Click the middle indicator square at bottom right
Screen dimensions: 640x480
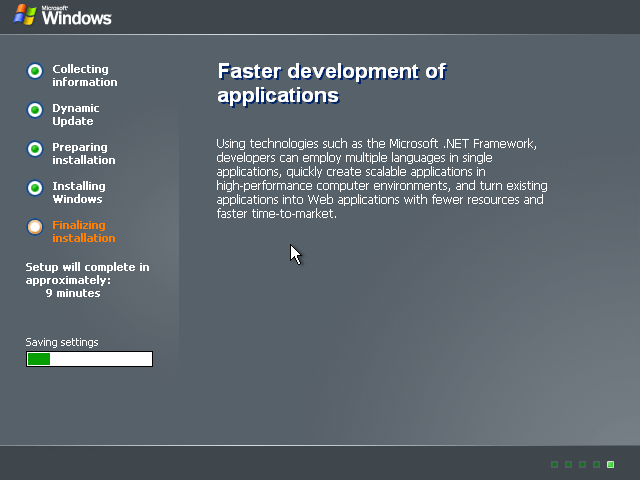(x=582, y=464)
